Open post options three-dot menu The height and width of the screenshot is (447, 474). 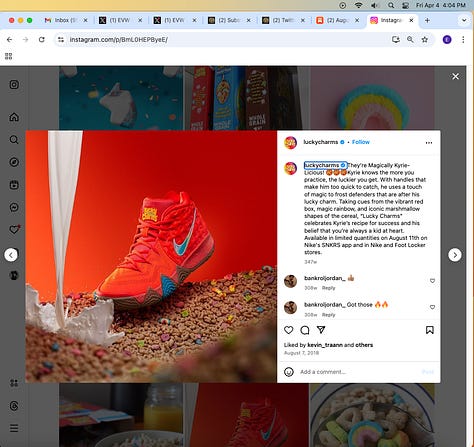(x=429, y=143)
